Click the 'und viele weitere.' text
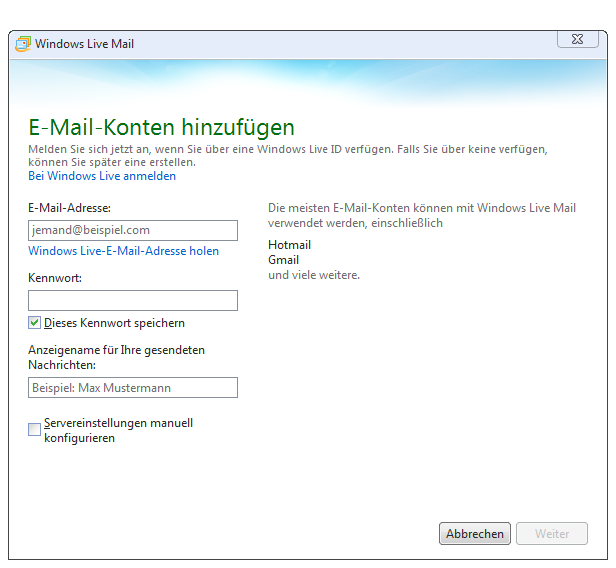This screenshot has height=568, width=616. [x=314, y=275]
